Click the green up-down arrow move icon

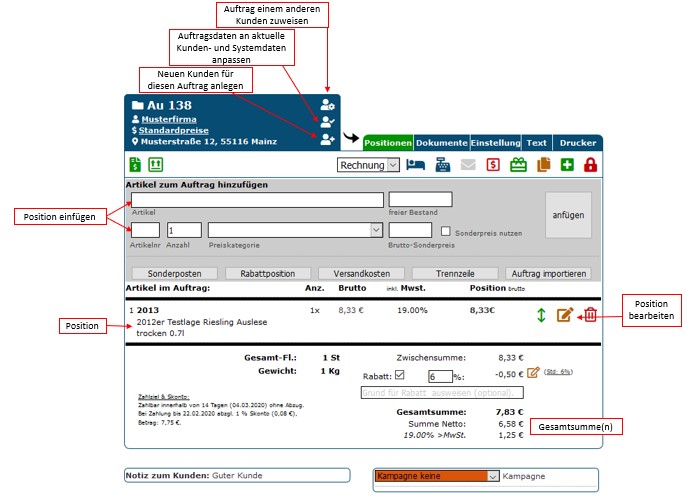click(x=541, y=315)
